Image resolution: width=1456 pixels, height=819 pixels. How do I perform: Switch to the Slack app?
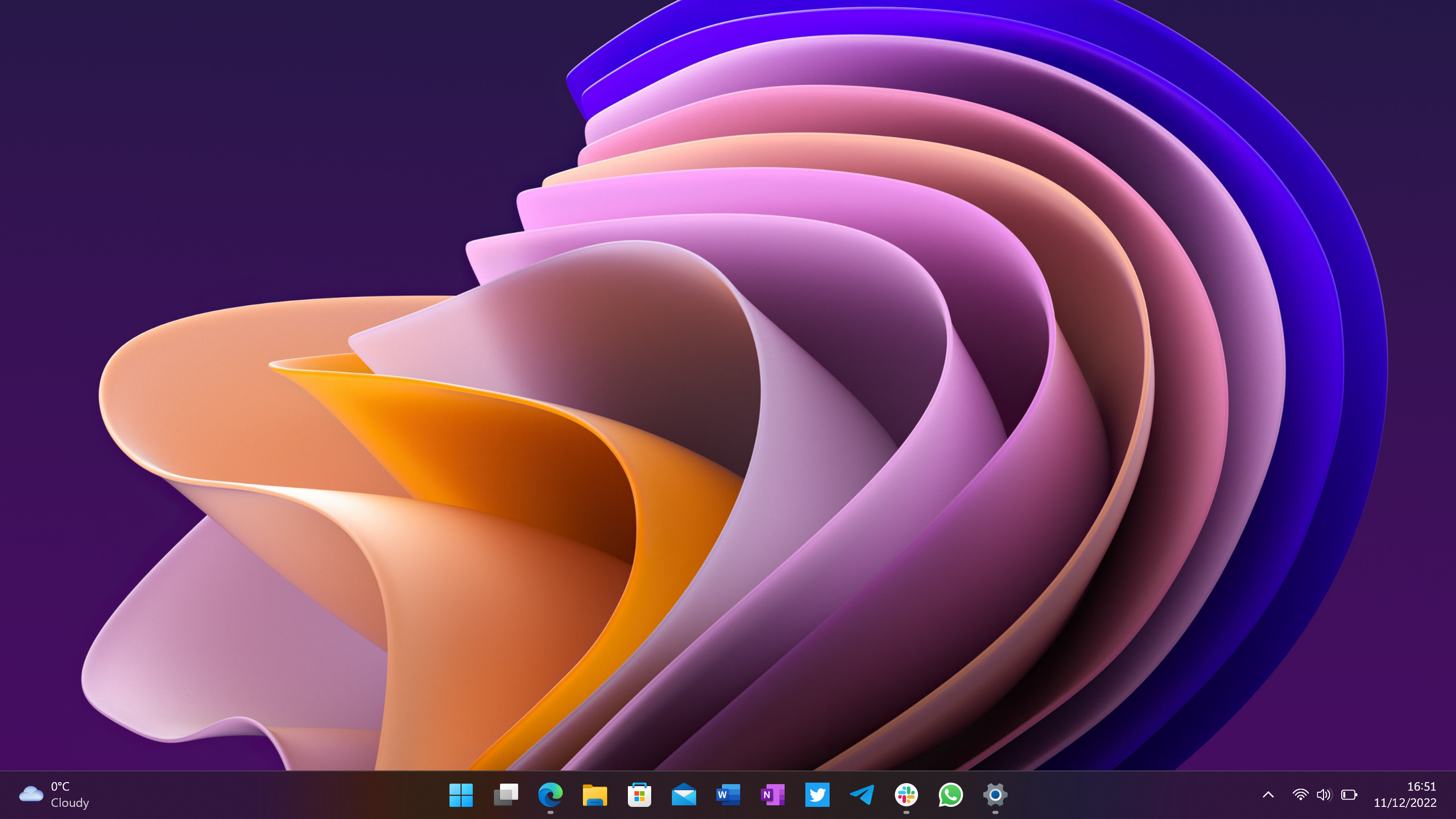pos(906,795)
